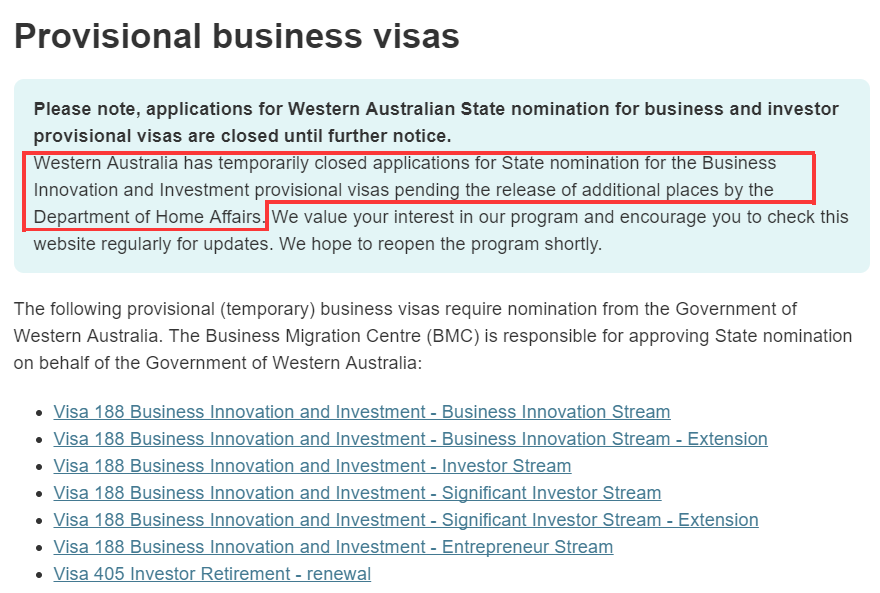
Task: Open Business Innovation Stream - Extension link
Action: 410,439
